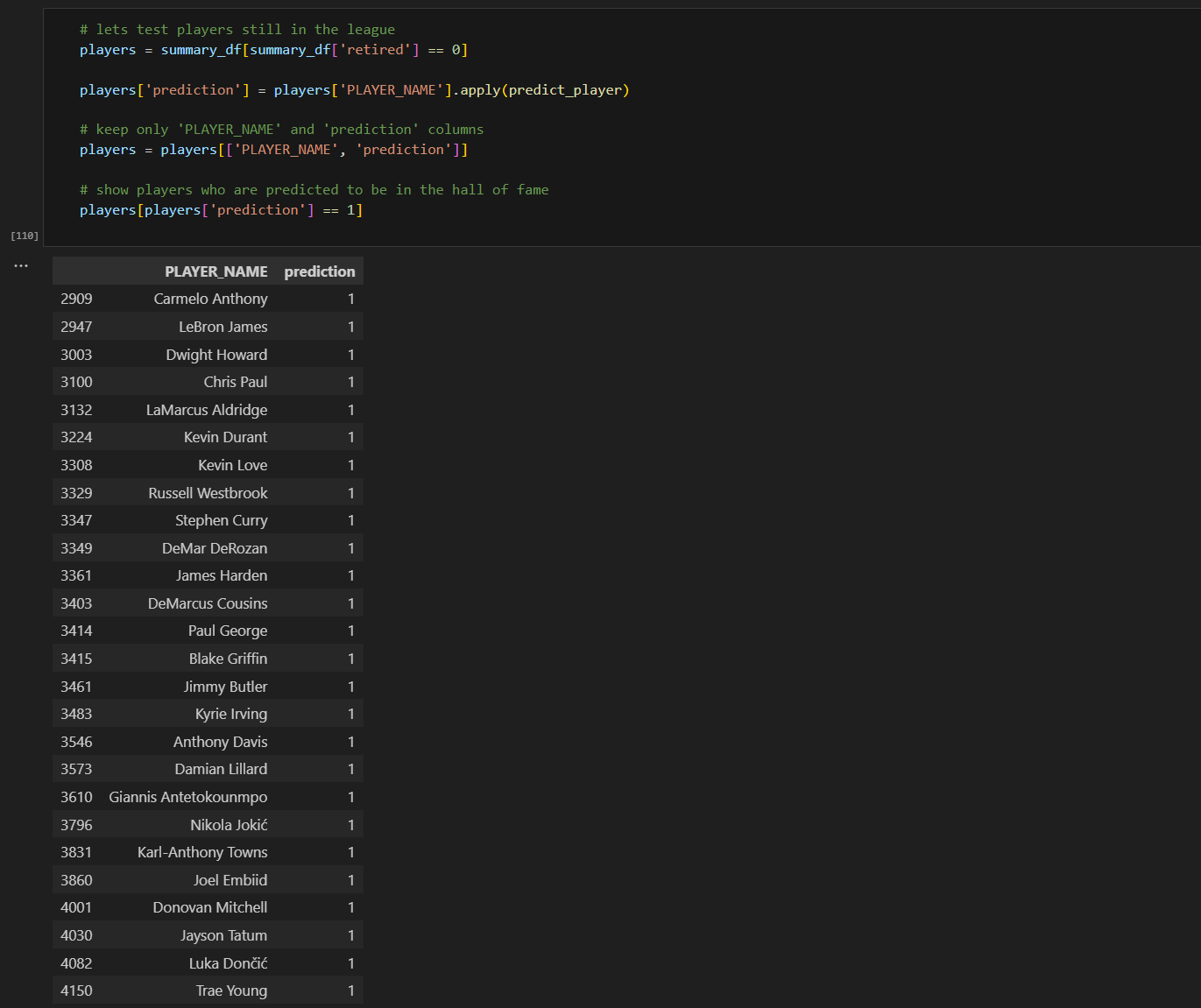Click prediction value for Stephen Curry

(351, 520)
